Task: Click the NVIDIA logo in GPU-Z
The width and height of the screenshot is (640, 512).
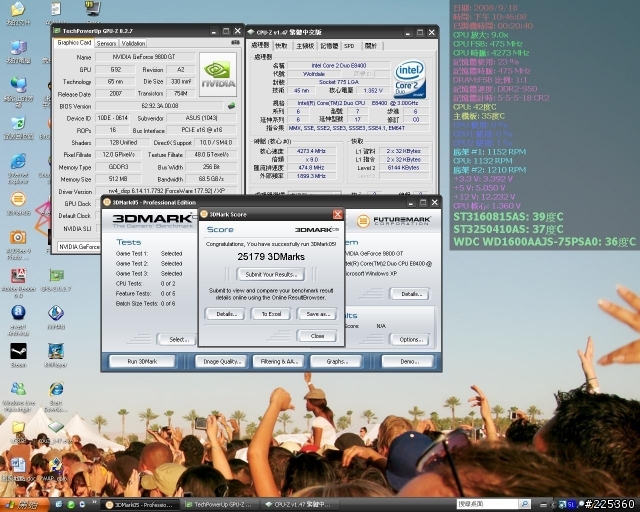Action: (218, 75)
